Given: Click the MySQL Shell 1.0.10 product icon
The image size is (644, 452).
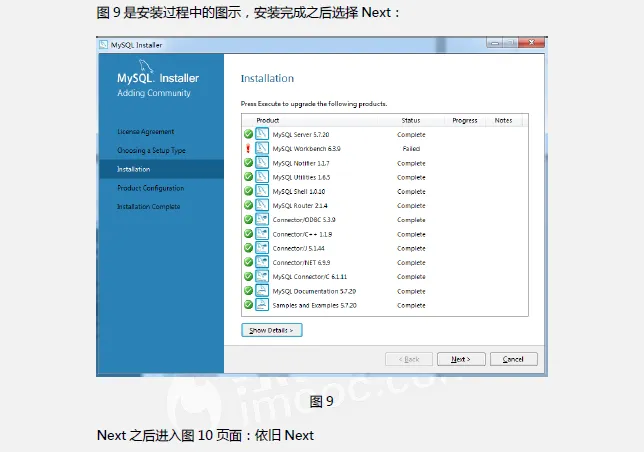Looking at the screenshot, I should tap(262, 191).
